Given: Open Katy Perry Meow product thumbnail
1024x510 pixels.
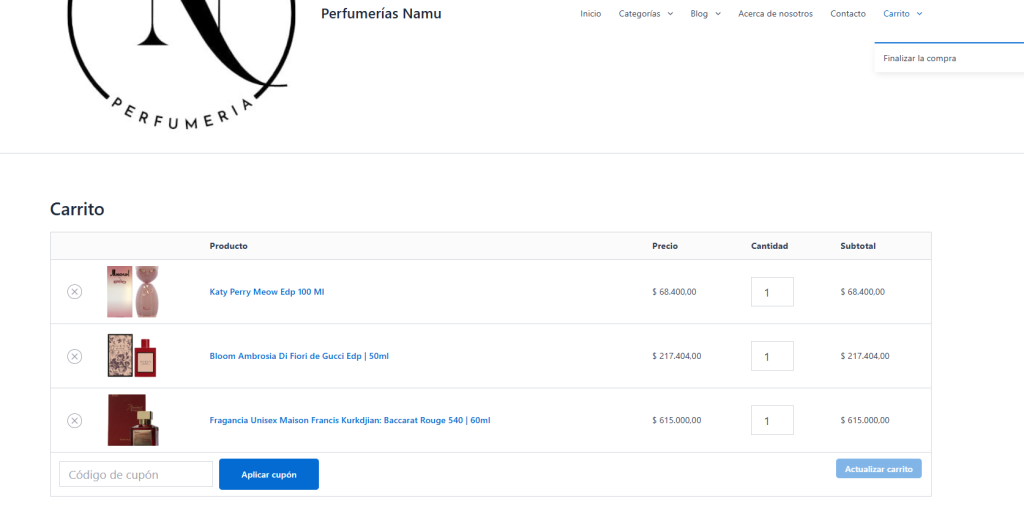Looking at the screenshot, I should coord(133,292).
